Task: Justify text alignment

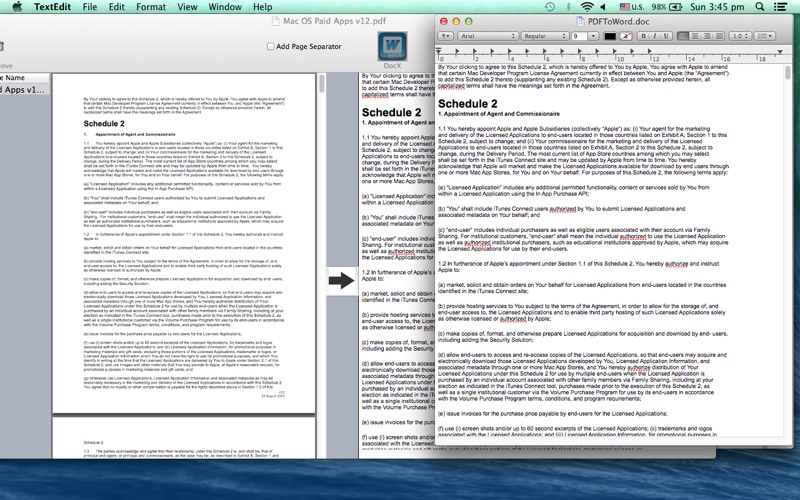Action: (719, 36)
